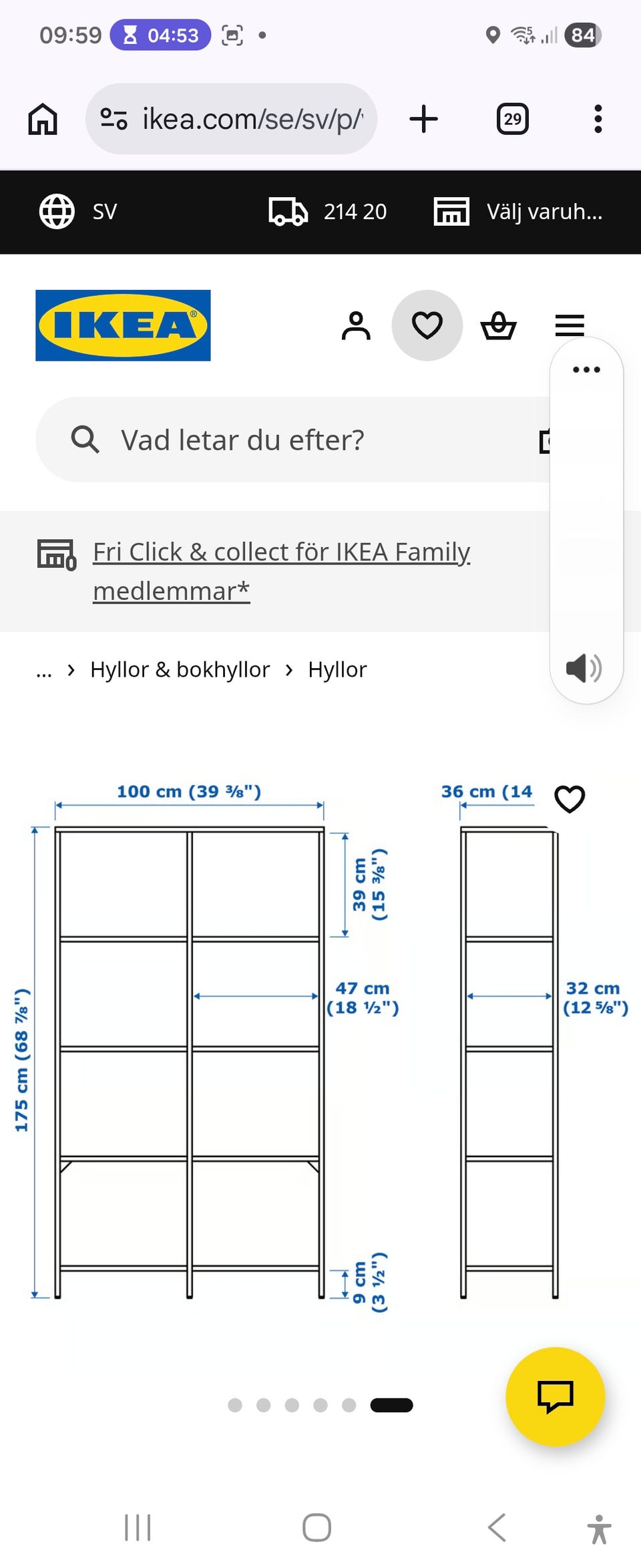Screen dimensions: 641x1568
Task: Open the favorites heart in header
Action: click(427, 326)
